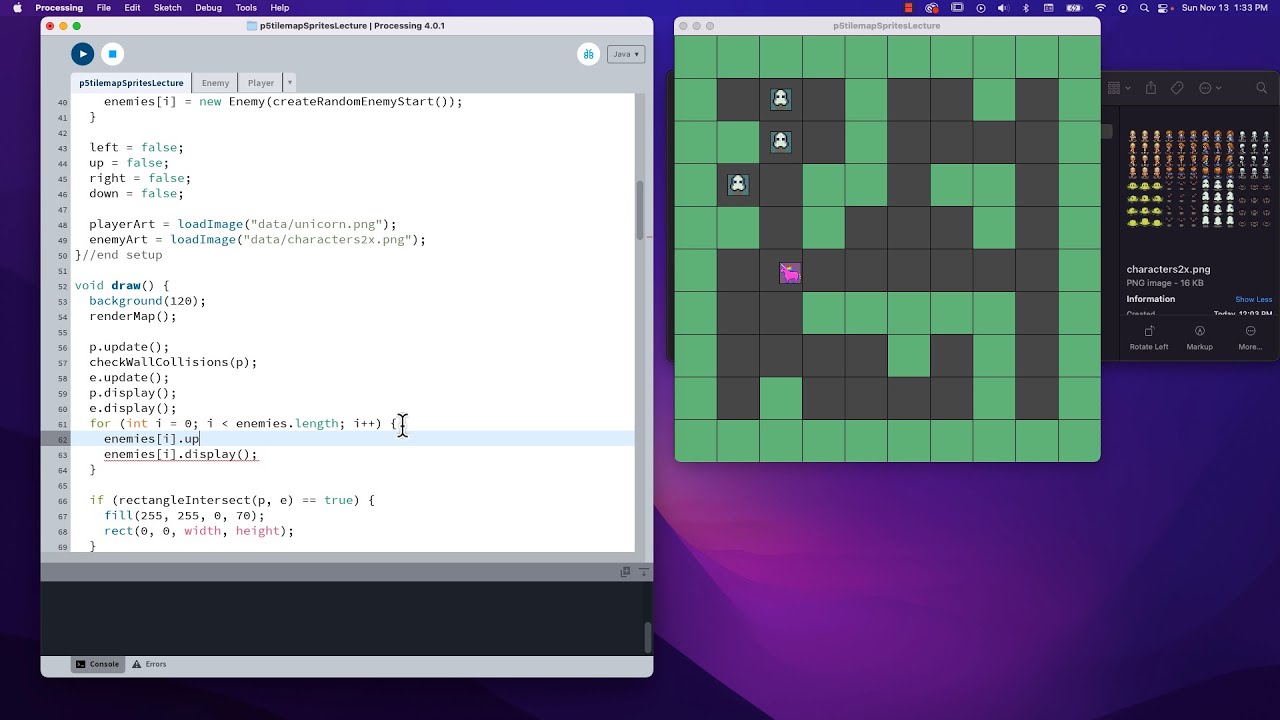This screenshot has width=1280, height=720.
Task: Click the characters2x.png preview thumbnail
Action: pyautogui.click(x=1199, y=179)
